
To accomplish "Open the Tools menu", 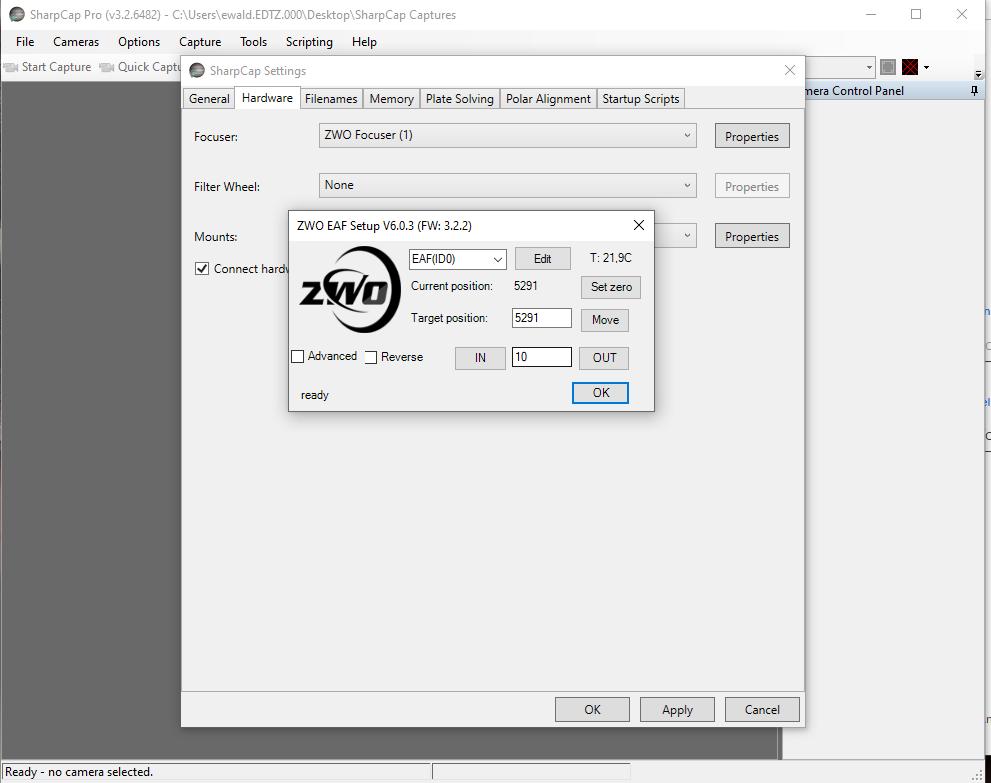I will (253, 42).
